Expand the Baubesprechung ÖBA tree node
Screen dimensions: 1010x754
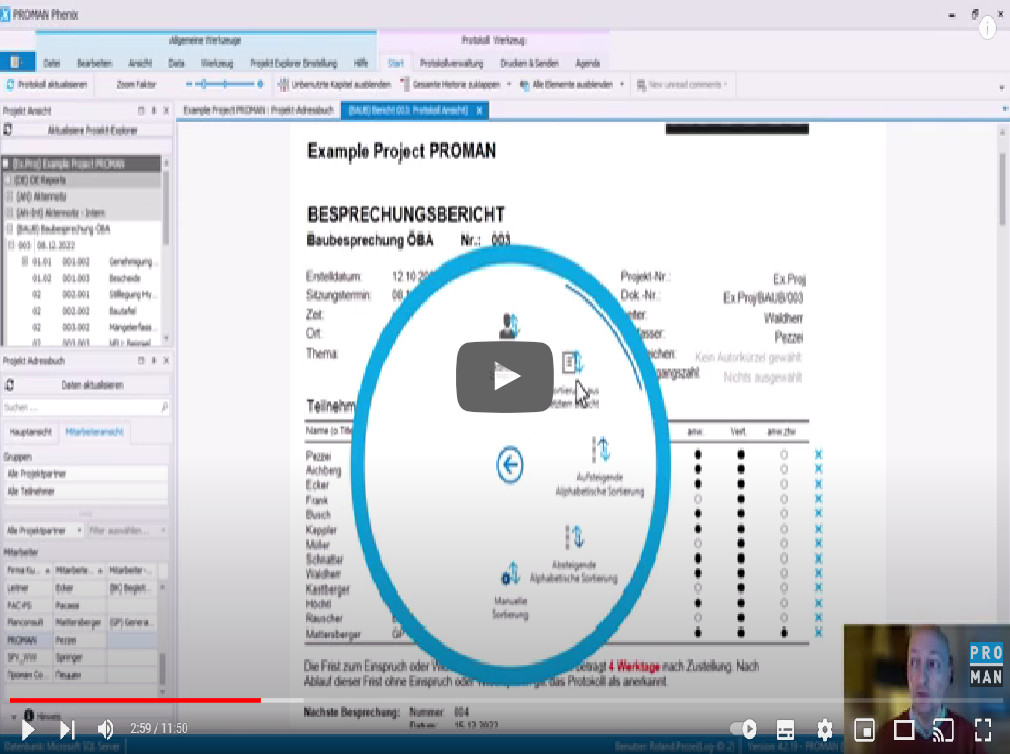click(10, 229)
